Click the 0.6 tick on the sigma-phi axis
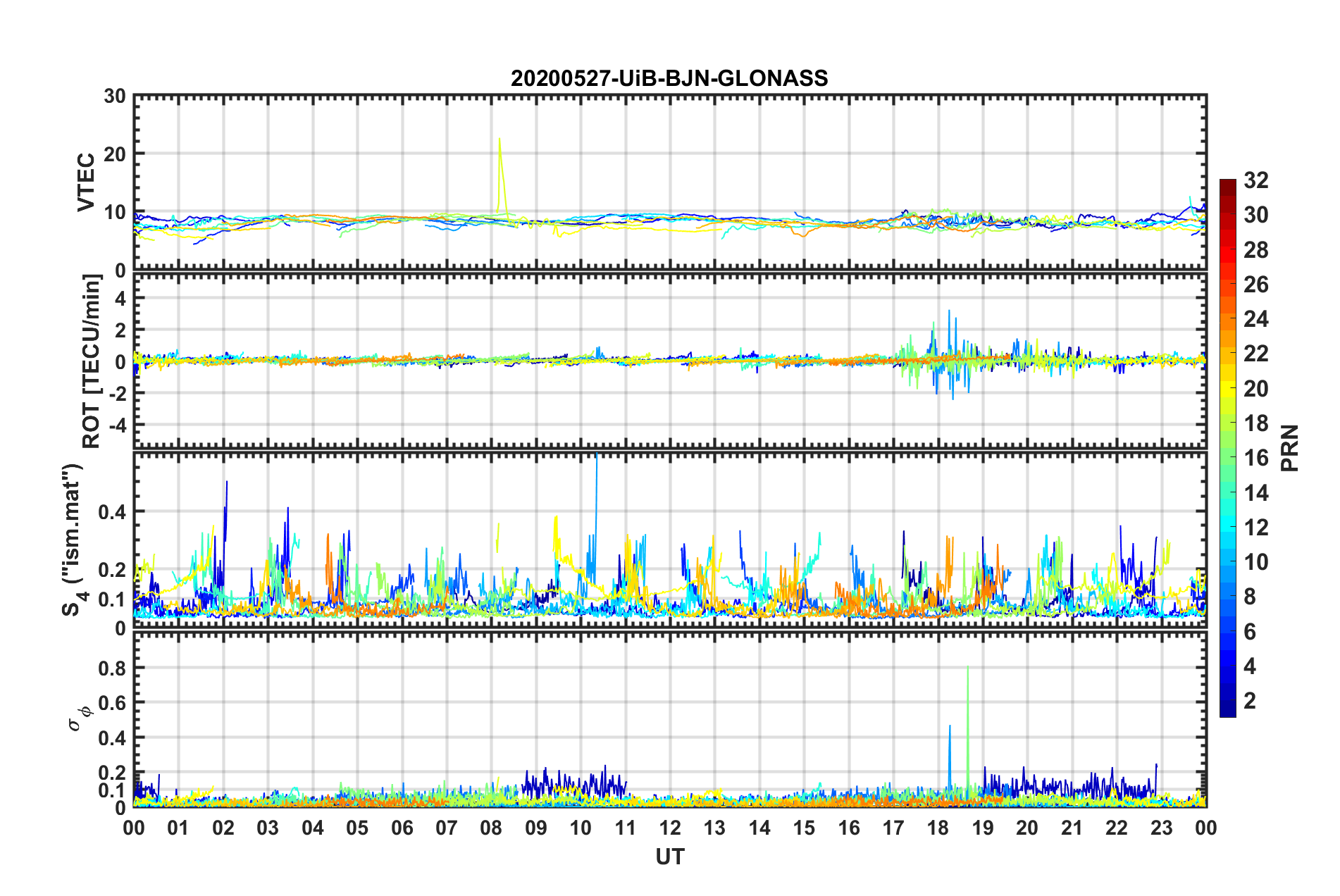Screen dimensions: 1340x896 click(x=112, y=703)
